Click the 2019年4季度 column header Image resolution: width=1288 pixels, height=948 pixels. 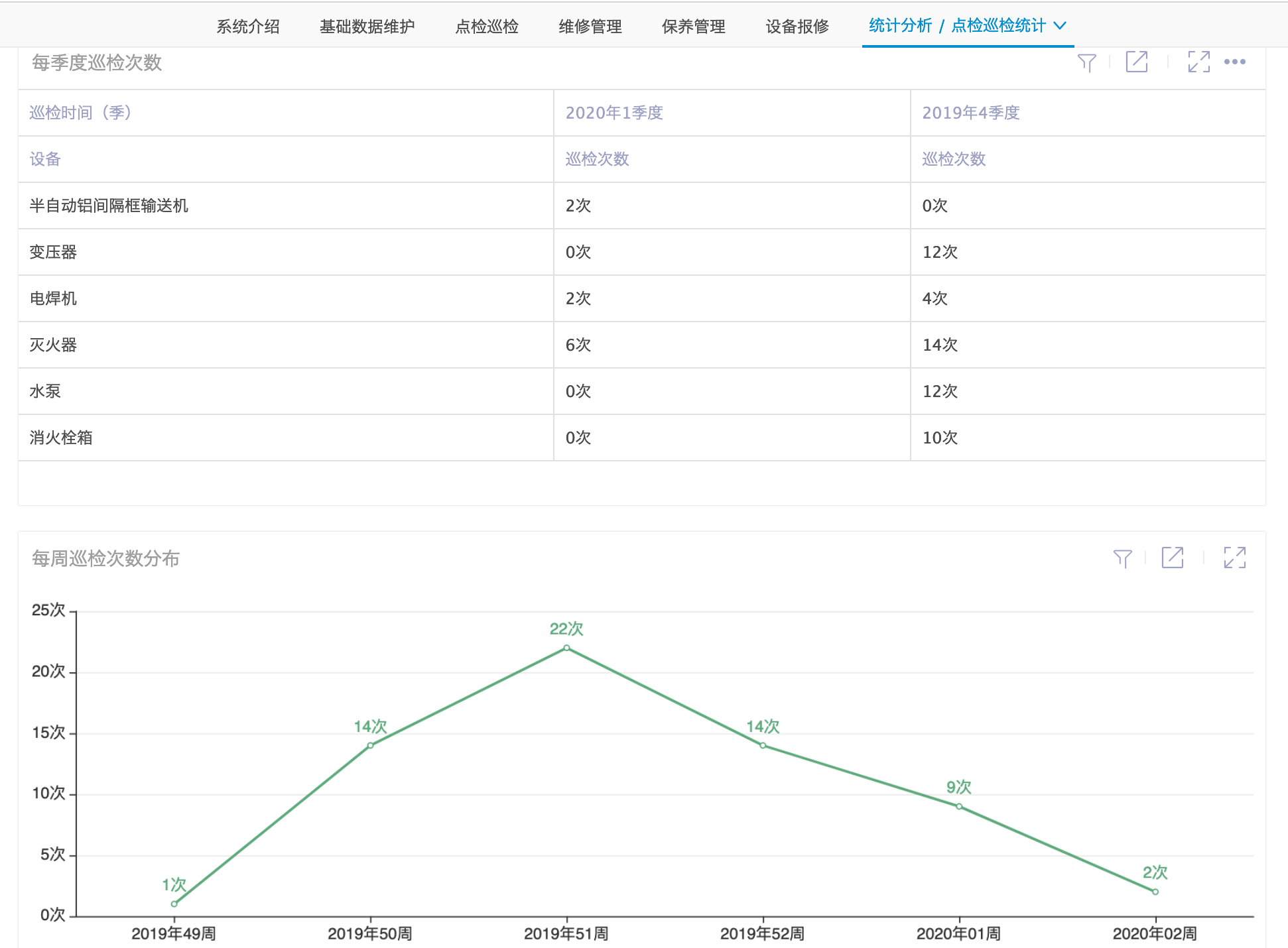click(x=970, y=113)
